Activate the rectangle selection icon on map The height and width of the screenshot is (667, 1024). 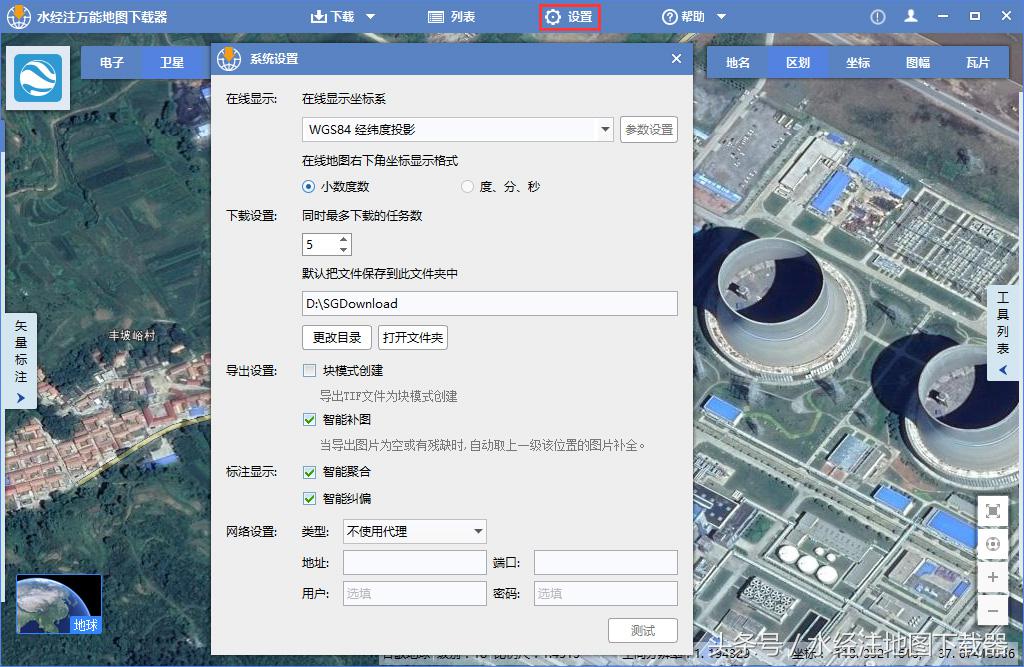coord(993,511)
